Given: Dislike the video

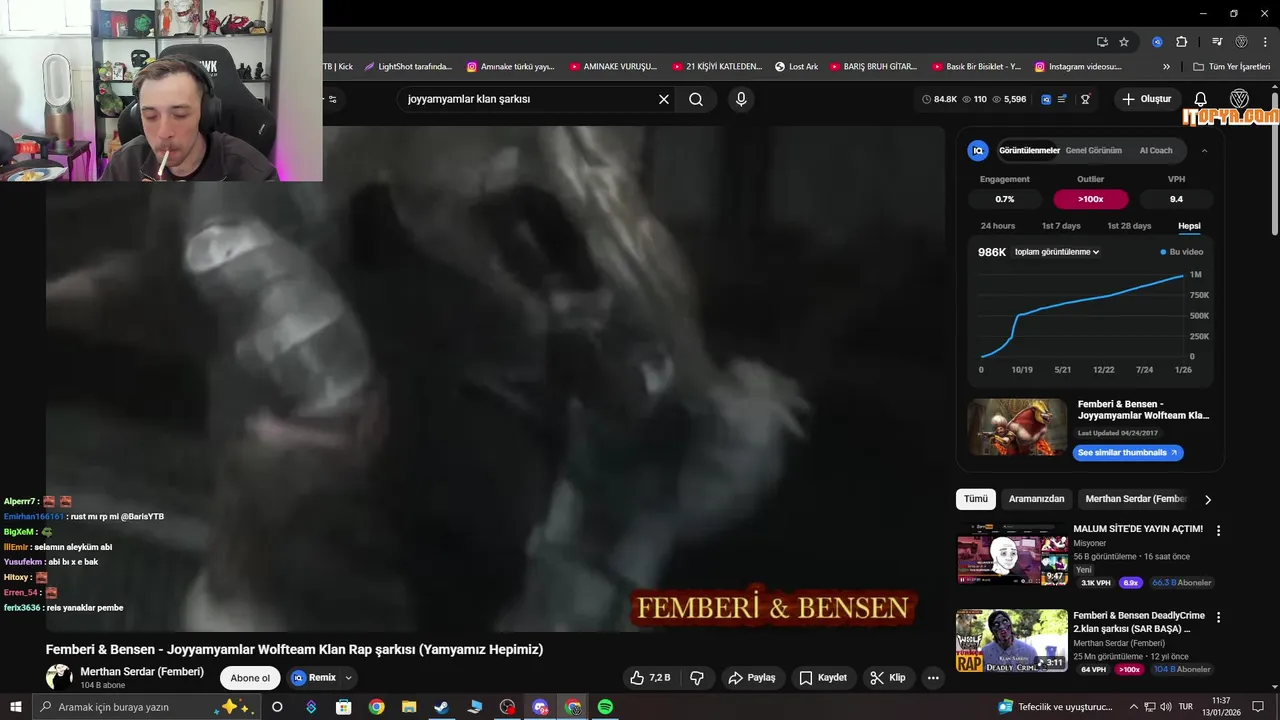Looking at the screenshot, I should click(697, 678).
